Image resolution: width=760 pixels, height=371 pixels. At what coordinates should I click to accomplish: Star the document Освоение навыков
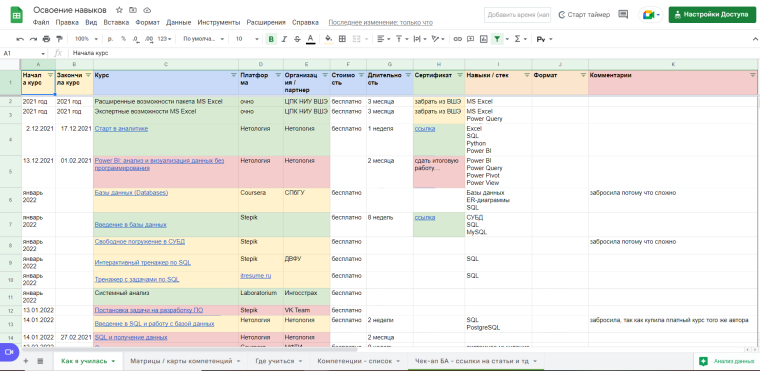click(119, 10)
